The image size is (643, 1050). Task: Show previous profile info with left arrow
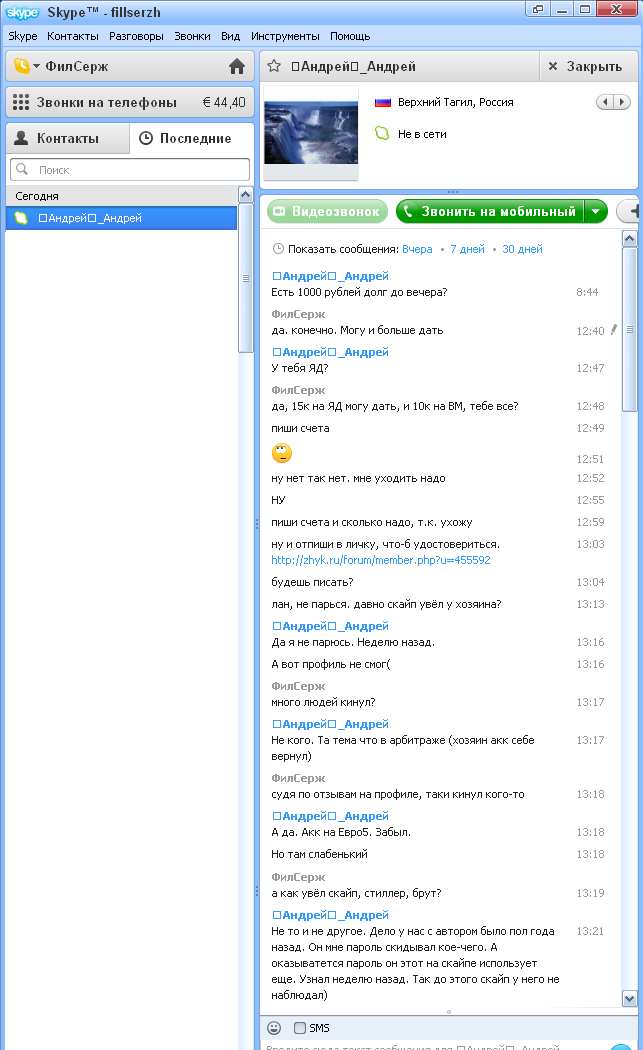605,102
